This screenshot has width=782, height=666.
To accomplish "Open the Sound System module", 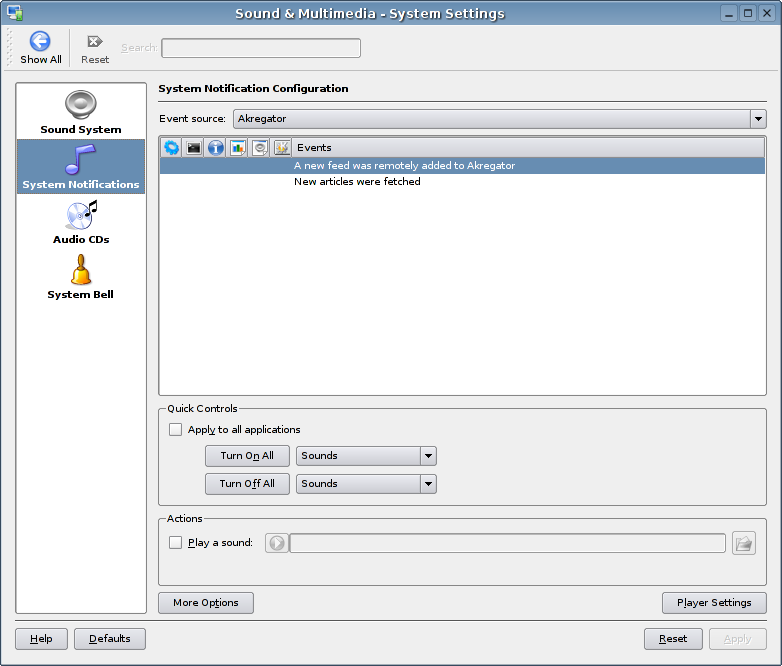I will click(81, 112).
